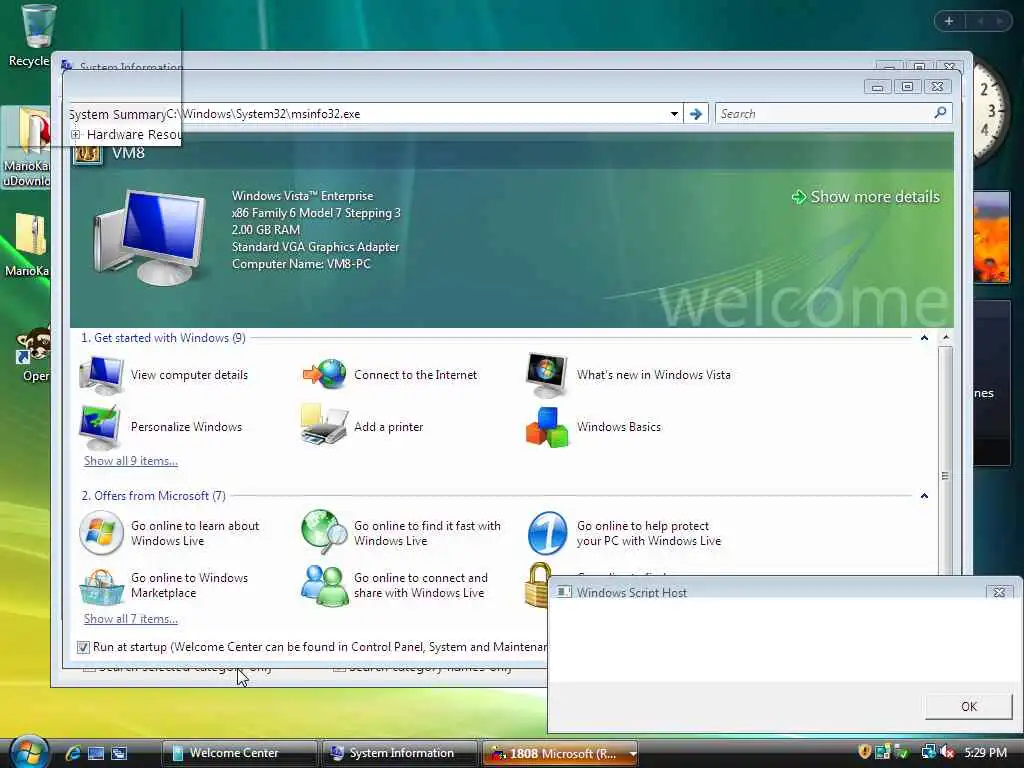Image resolution: width=1024 pixels, height=768 pixels.
Task: Click the scrollbar up arrow
Action: pyautogui.click(x=945, y=337)
